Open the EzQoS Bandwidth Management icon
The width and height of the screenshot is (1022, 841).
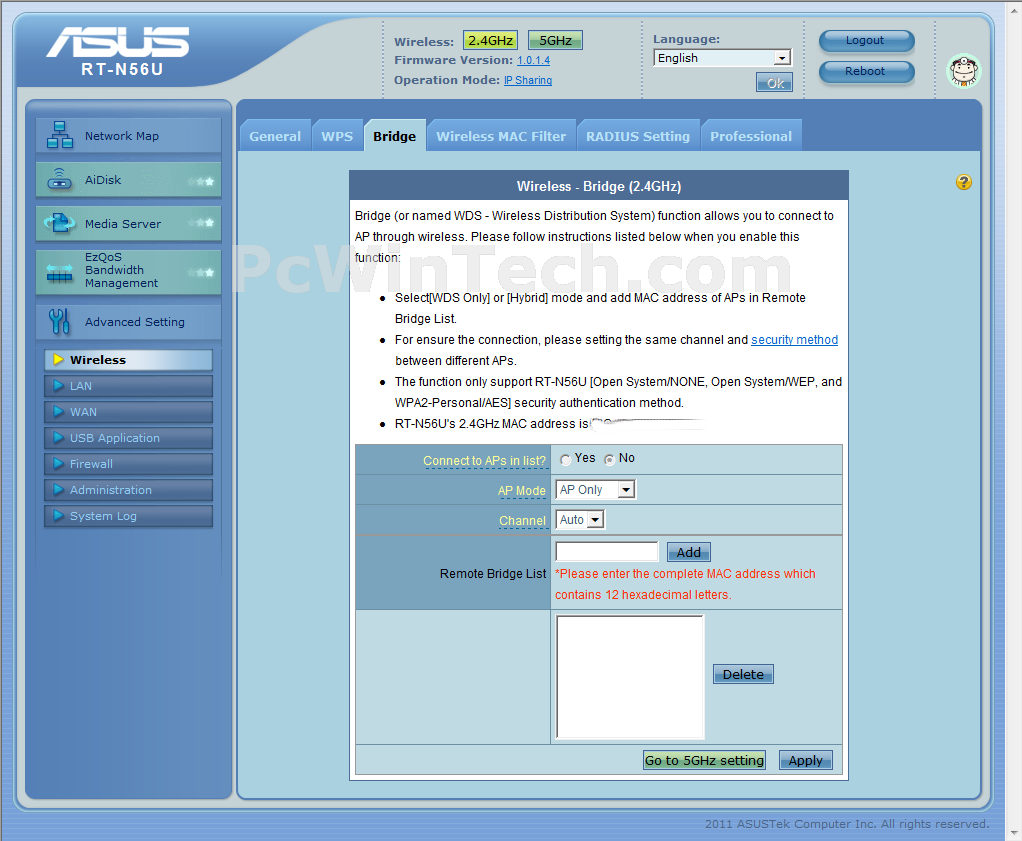coord(60,272)
